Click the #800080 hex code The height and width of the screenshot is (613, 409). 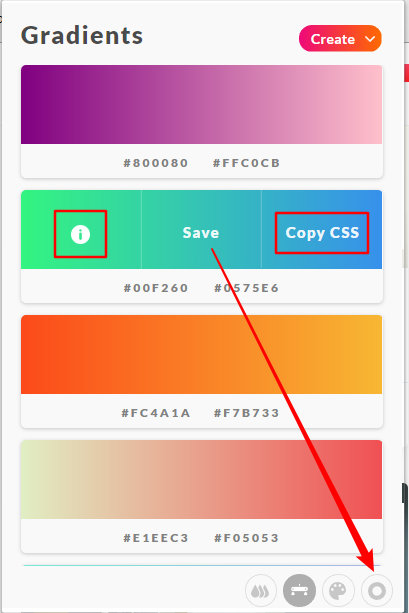[x=156, y=163]
